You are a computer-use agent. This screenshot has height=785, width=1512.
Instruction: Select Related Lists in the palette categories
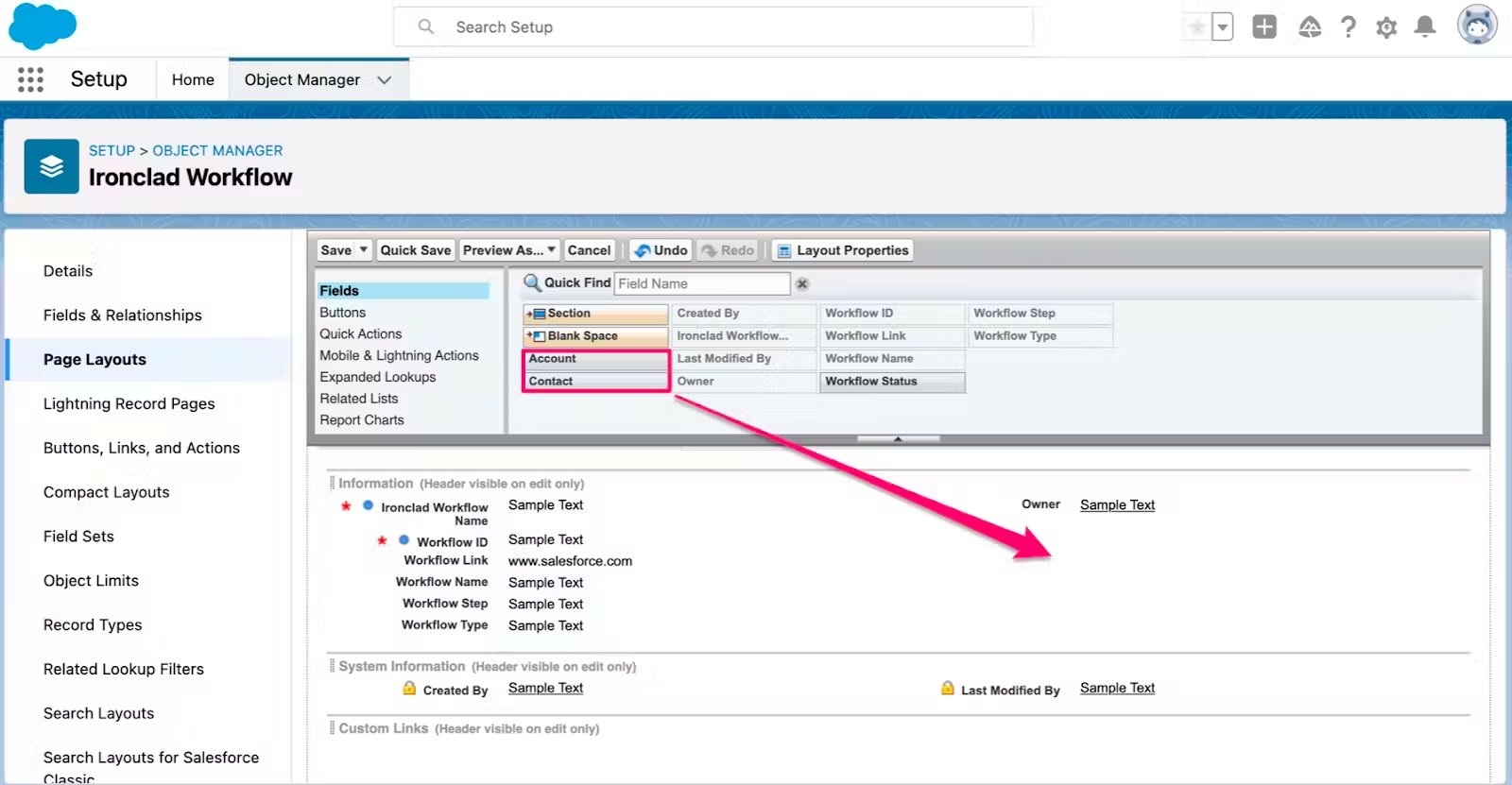click(359, 399)
